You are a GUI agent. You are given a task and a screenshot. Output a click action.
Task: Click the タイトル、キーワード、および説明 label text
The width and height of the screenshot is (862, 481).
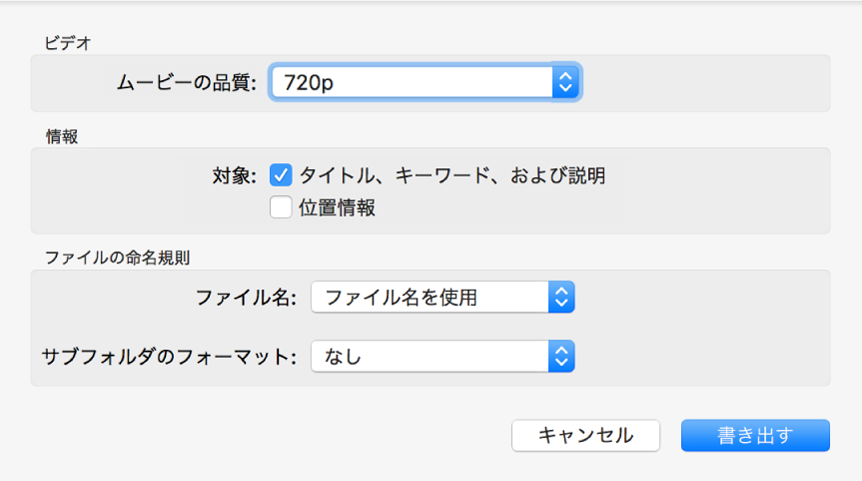point(452,177)
